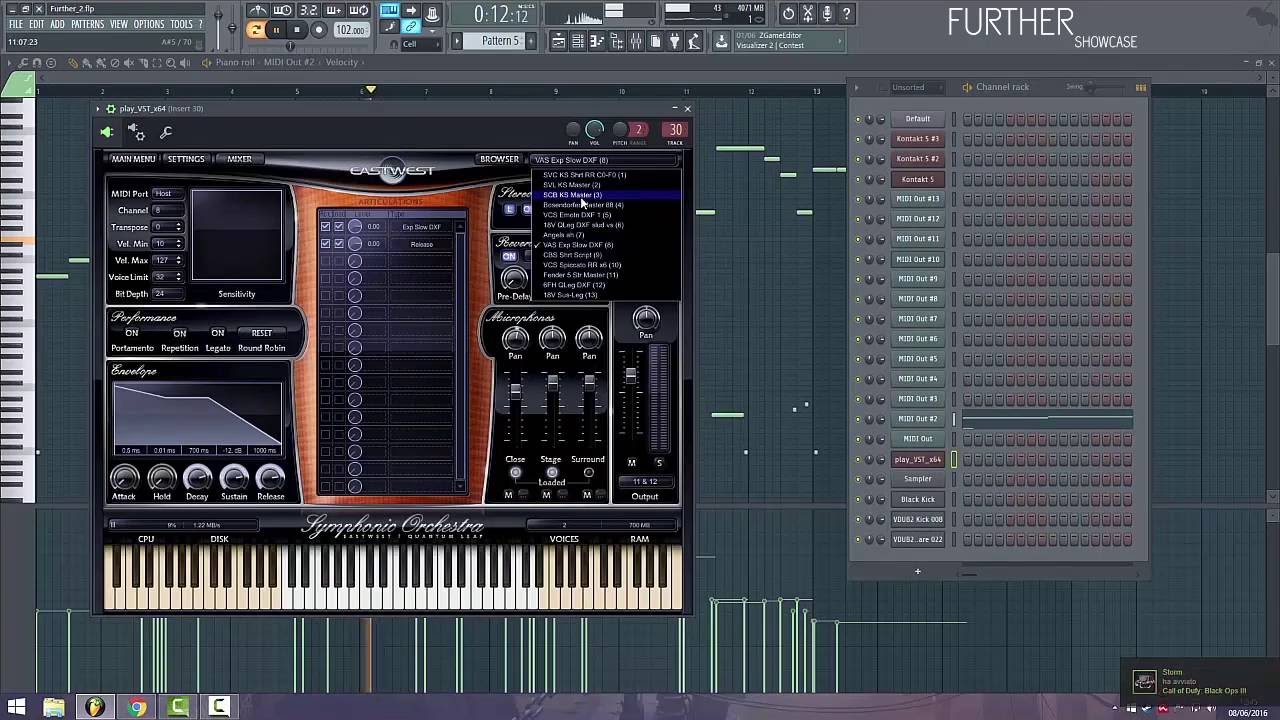Change the MIDI Channel stepper value

(x=168, y=210)
